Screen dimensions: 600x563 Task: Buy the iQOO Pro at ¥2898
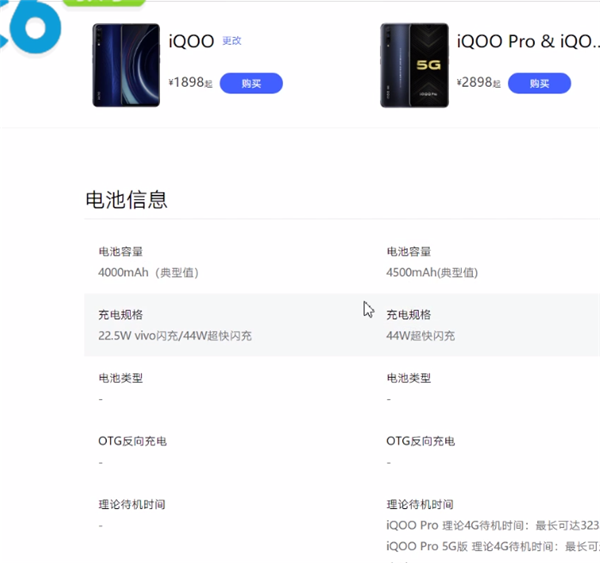tap(539, 83)
